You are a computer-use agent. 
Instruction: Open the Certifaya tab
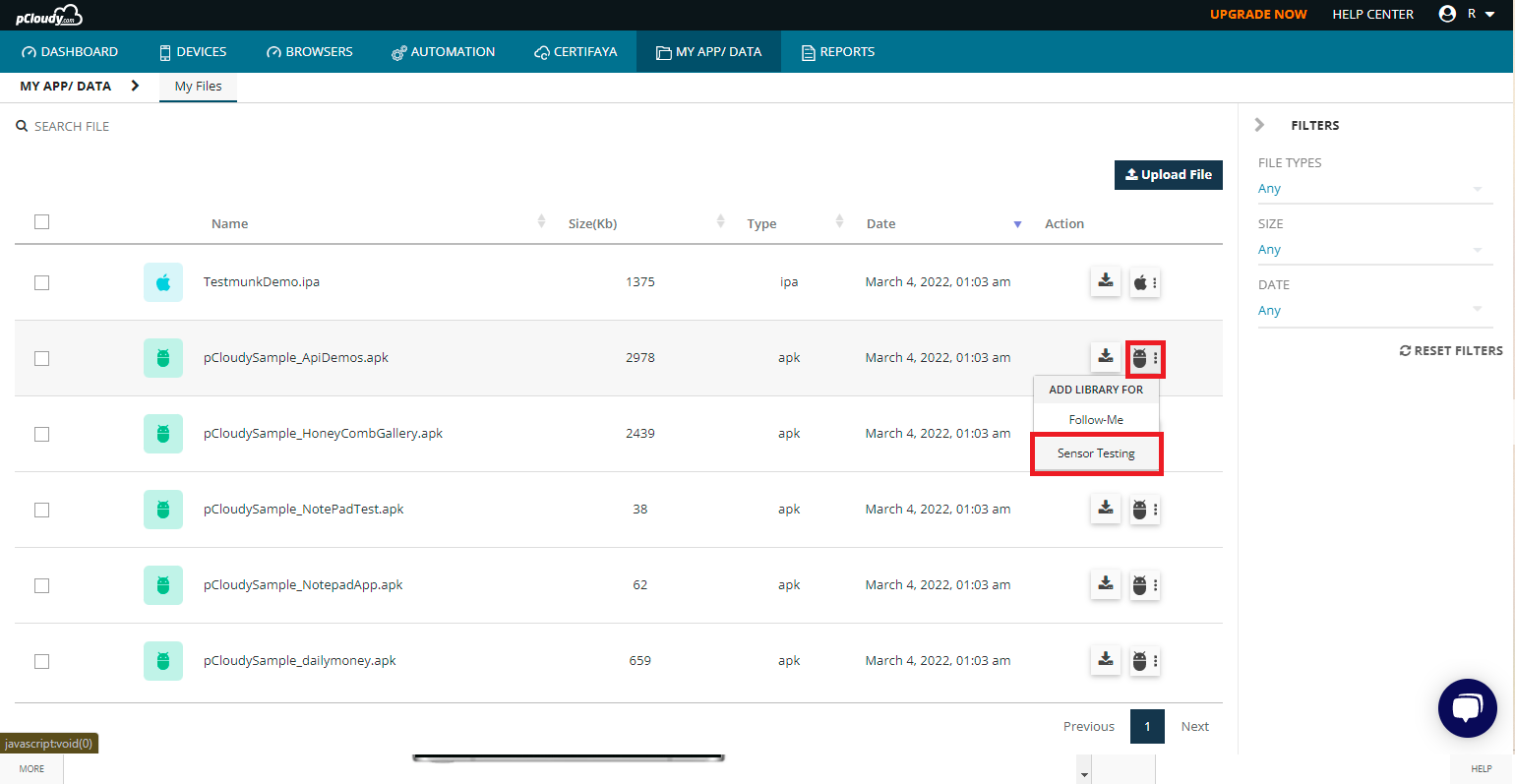point(576,52)
